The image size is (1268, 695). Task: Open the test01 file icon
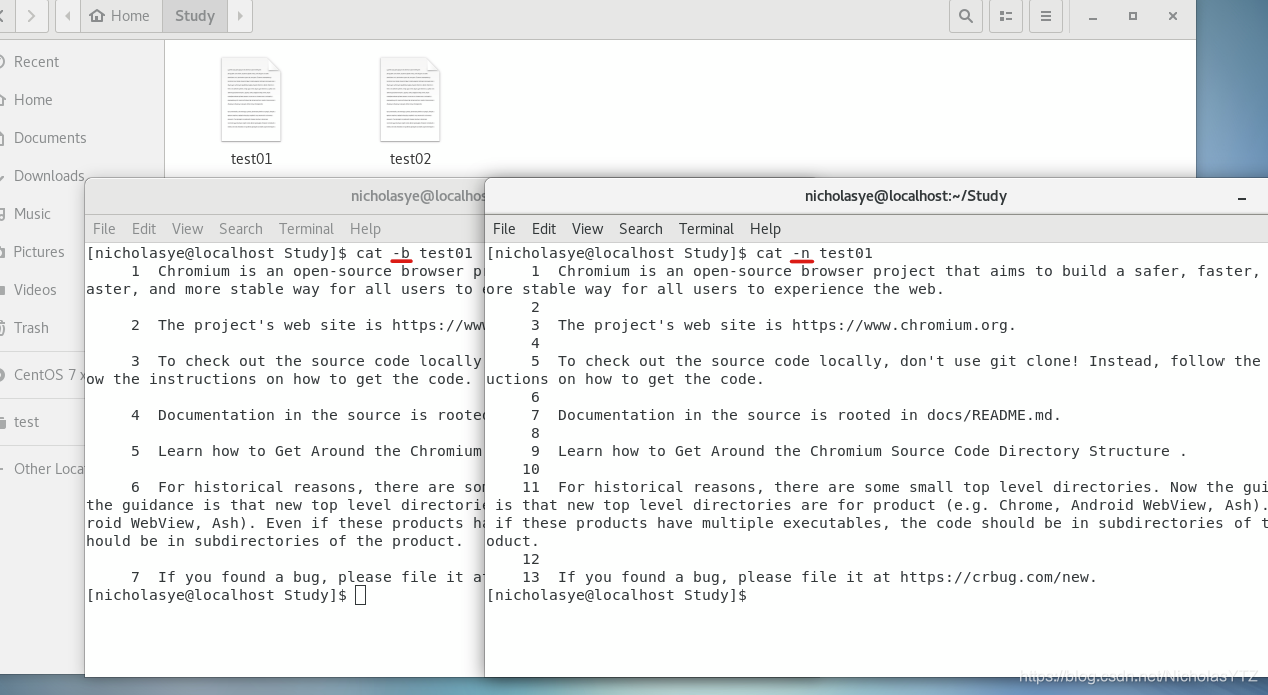click(251, 100)
